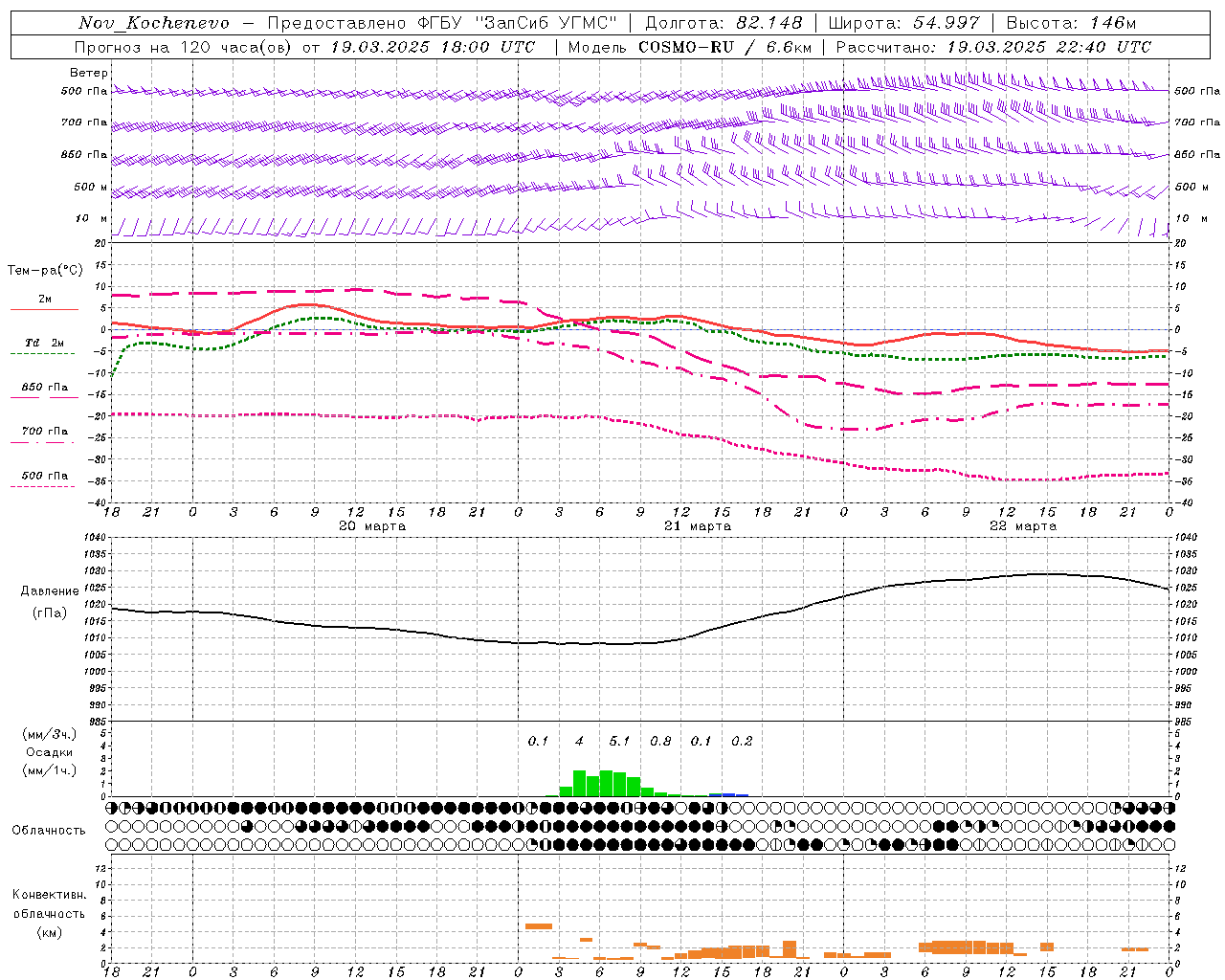This screenshot has height=980, width=1225.
Task: Select the 'Td 2м' dew point legend entry
Action: 45,343
